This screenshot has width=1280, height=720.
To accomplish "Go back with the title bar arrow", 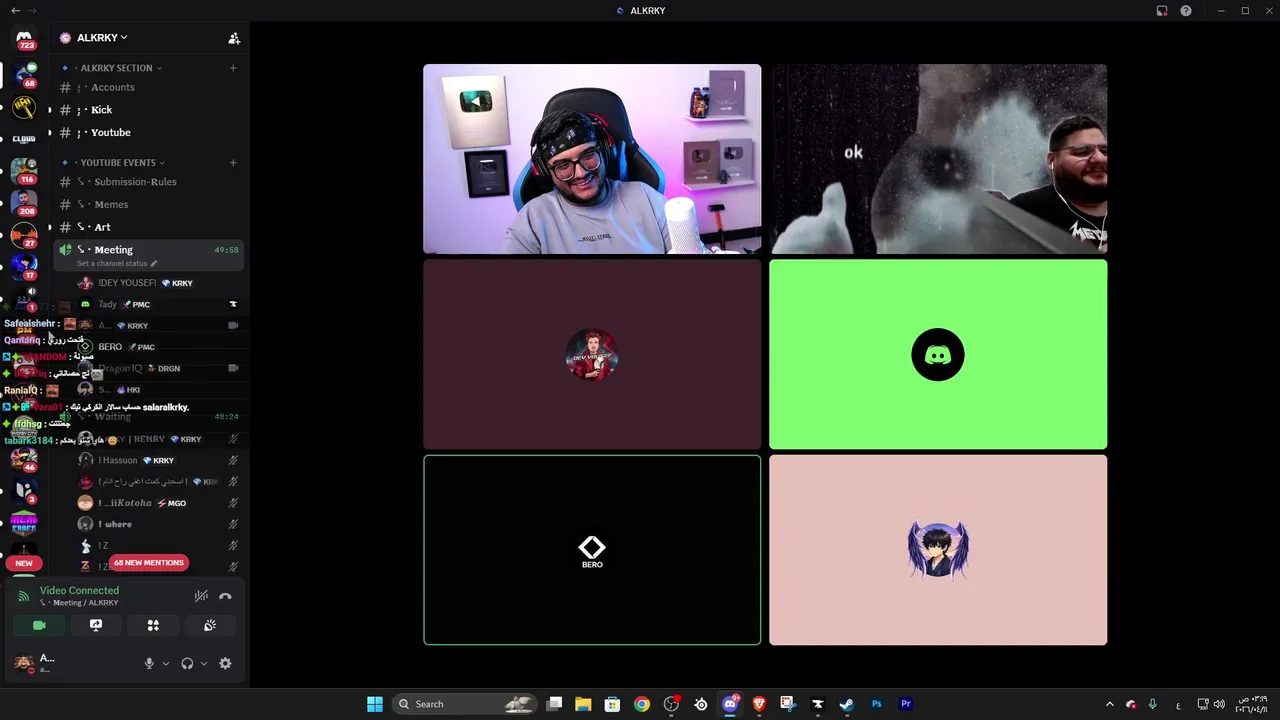I will click(15, 10).
